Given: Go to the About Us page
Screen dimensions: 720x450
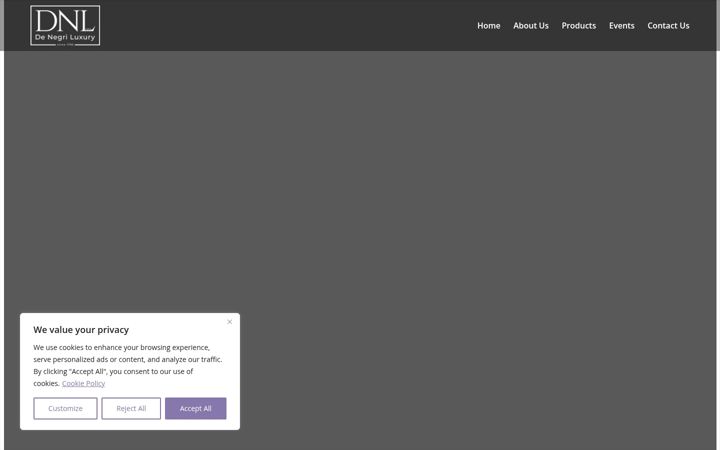Looking at the screenshot, I should (531, 26).
